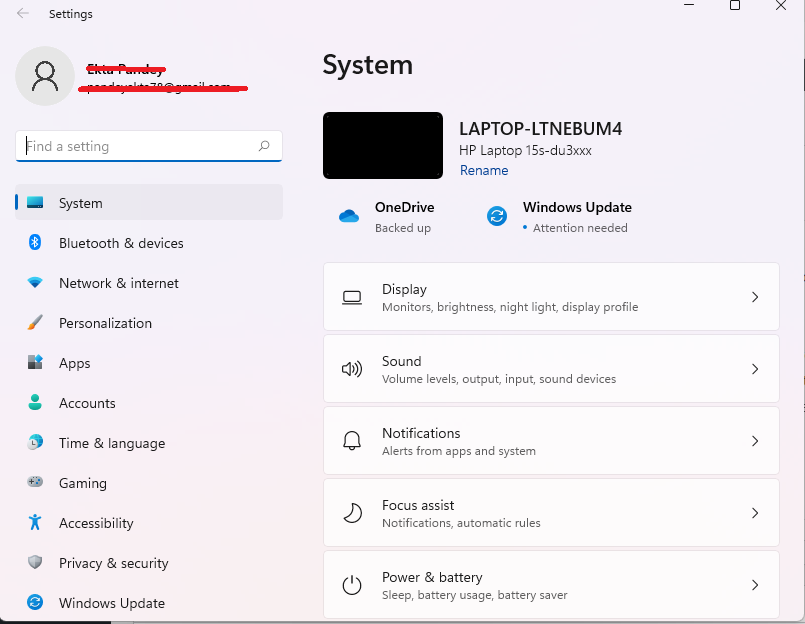Click the Find a setting search box
The height and width of the screenshot is (624, 805).
click(140, 146)
